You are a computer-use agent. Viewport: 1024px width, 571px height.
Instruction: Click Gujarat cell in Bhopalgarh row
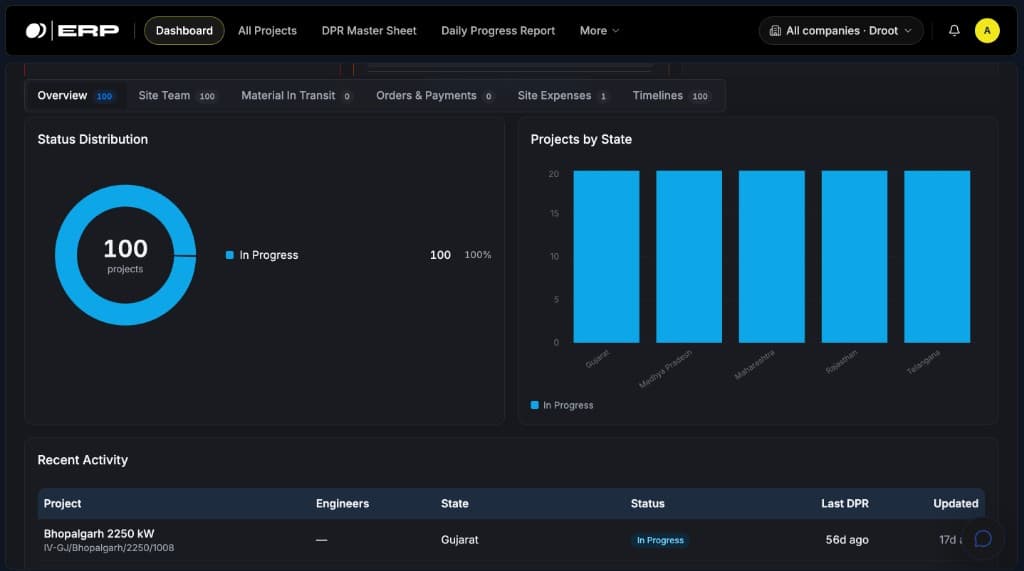pyautogui.click(x=460, y=540)
